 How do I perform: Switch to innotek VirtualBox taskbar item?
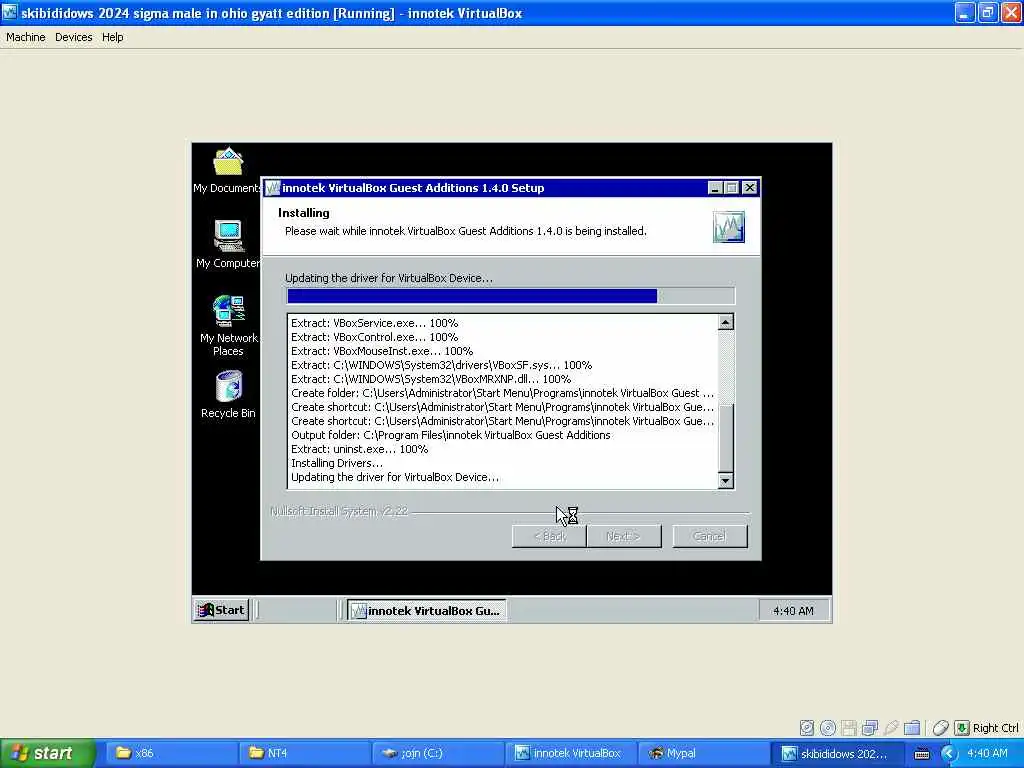(x=572, y=753)
